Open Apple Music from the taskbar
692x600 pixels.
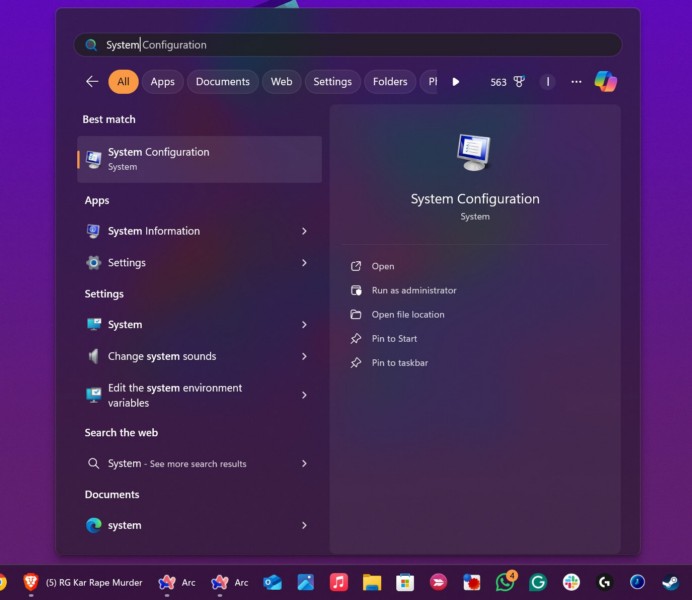point(338,582)
